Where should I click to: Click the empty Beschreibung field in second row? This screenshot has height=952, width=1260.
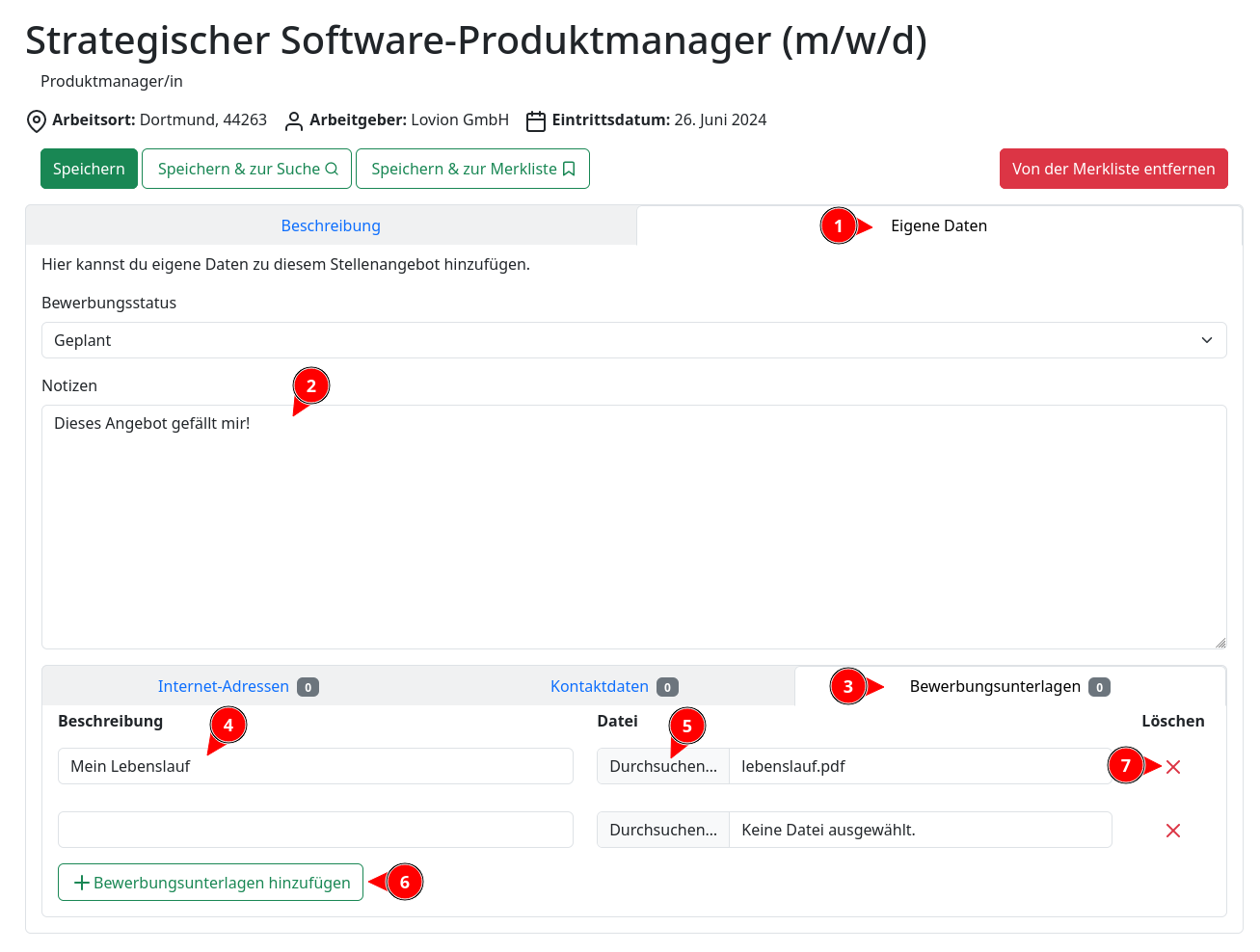tap(315, 830)
